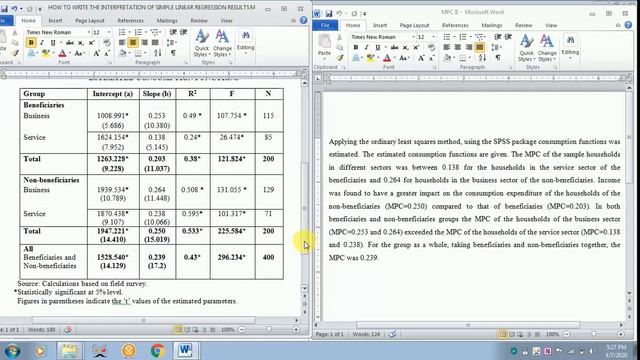
Task: Click Increase Indent icon in MPC II window
Action: tap(508, 37)
